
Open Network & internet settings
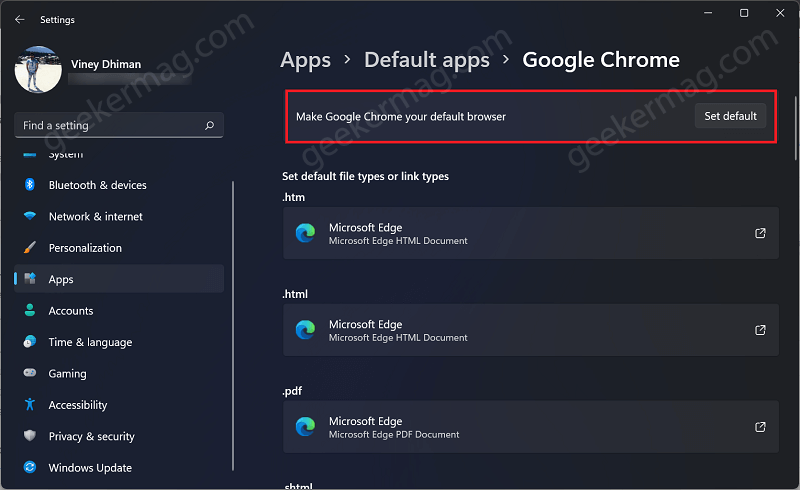[119, 216]
